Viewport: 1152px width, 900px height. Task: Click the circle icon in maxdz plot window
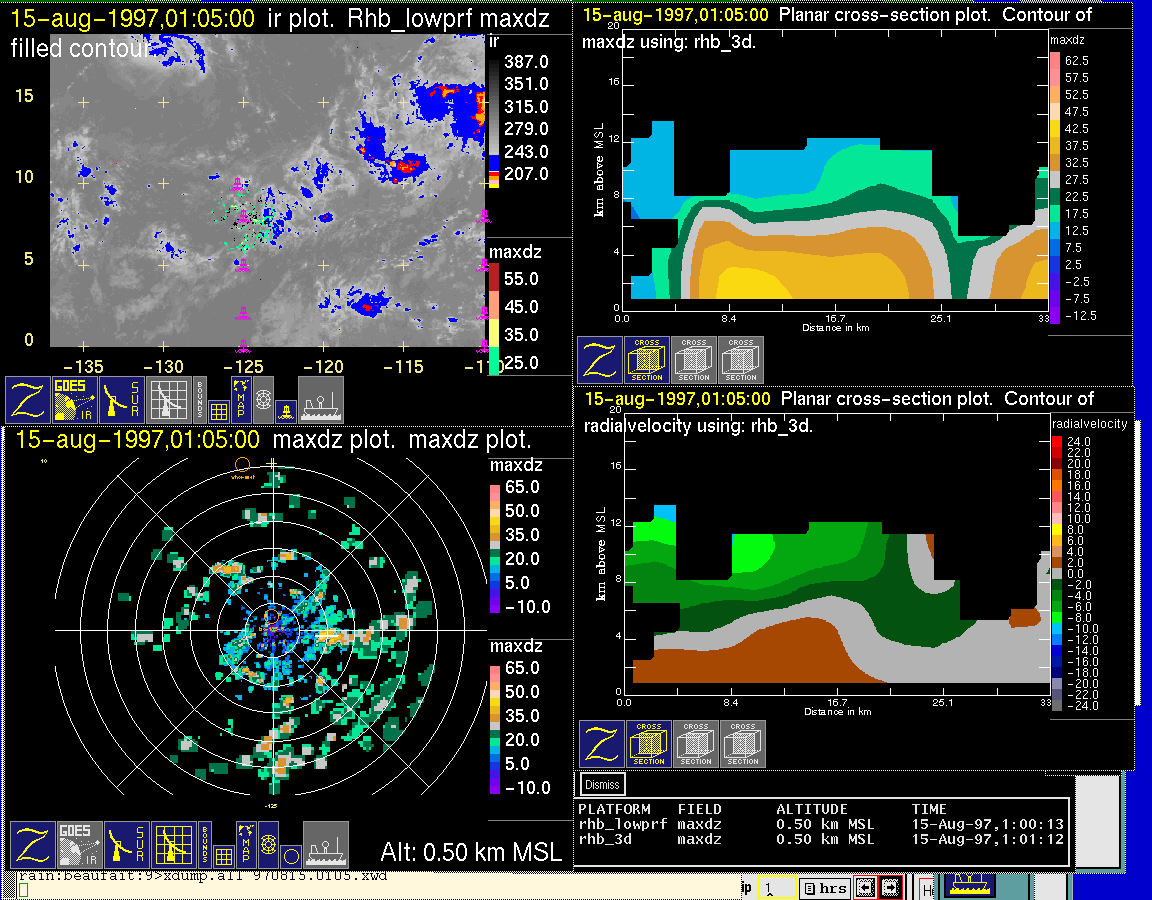[292, 857]
